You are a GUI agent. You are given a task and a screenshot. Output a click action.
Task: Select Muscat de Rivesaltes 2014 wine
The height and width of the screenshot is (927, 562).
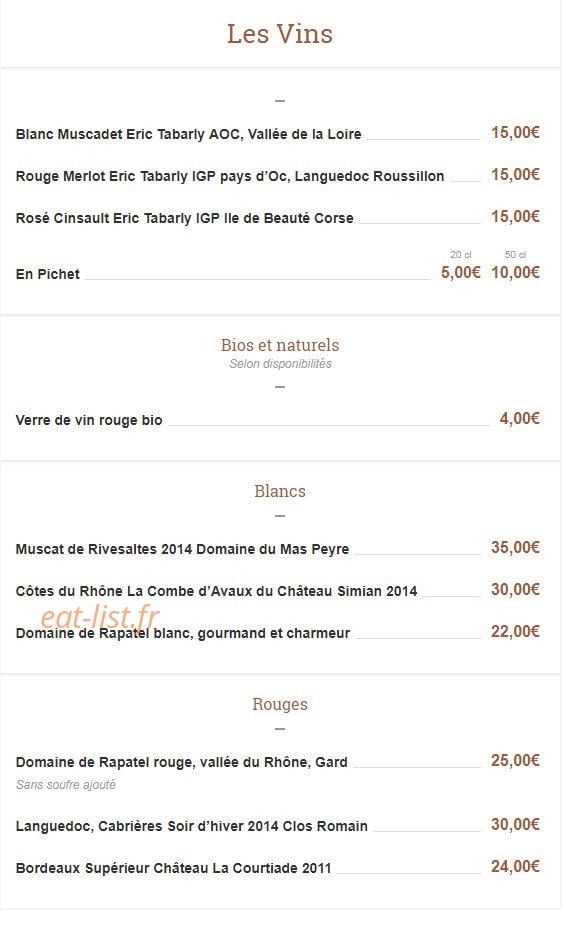tap(182, 549)
